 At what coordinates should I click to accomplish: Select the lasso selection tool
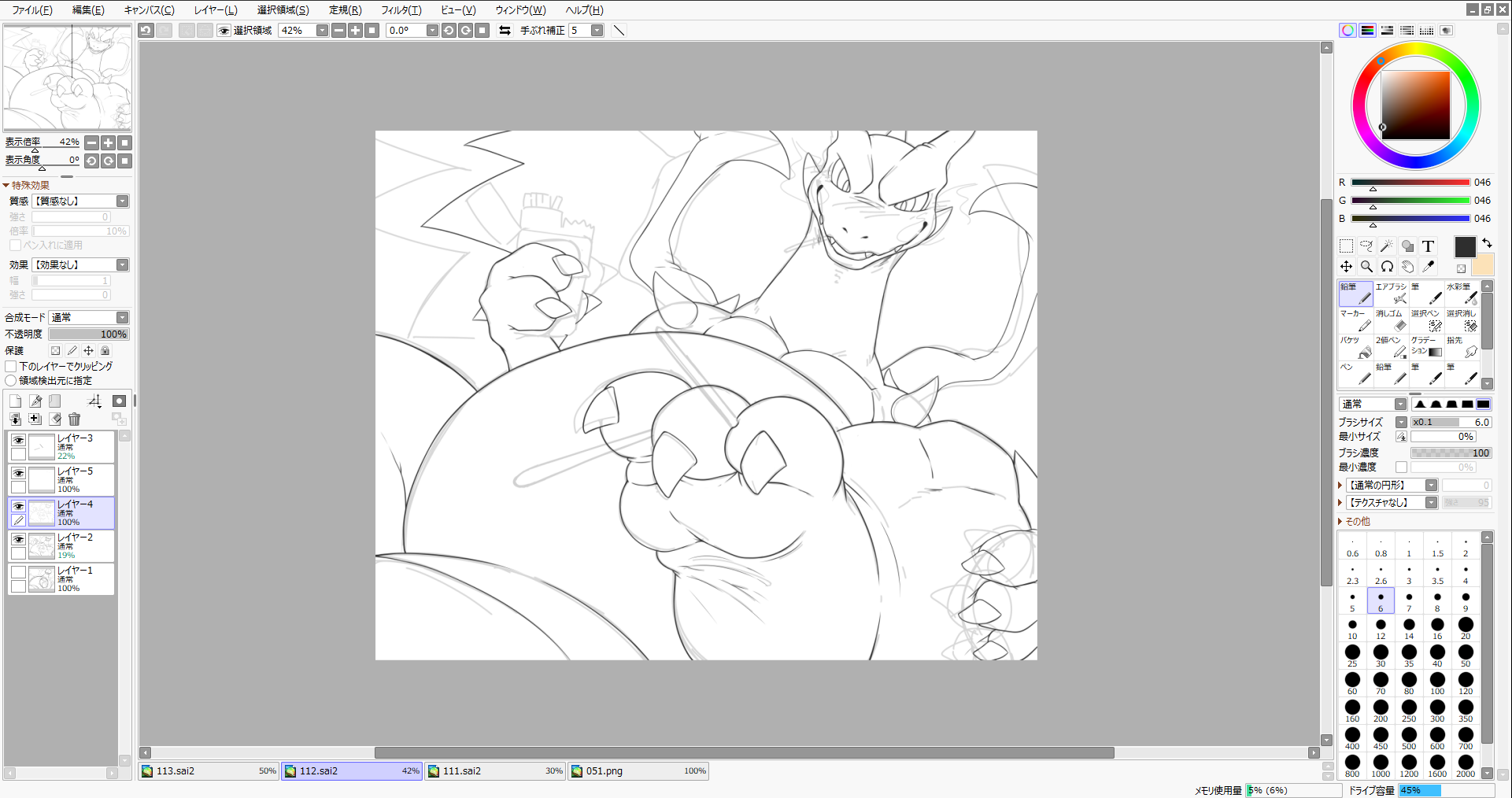pos(1366,246)
